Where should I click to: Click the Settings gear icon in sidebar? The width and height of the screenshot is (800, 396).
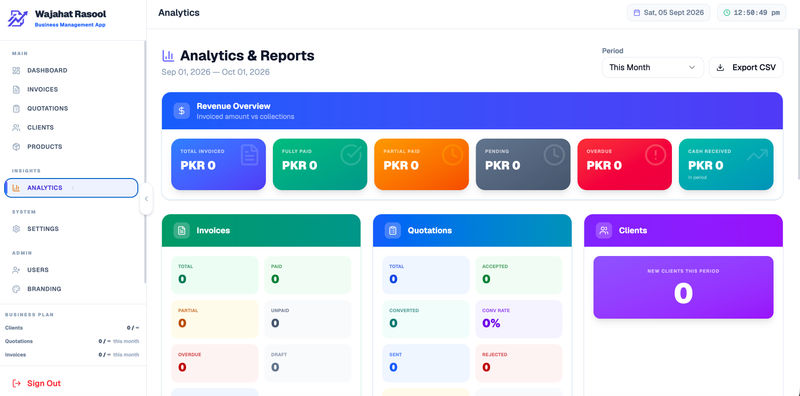16,229
